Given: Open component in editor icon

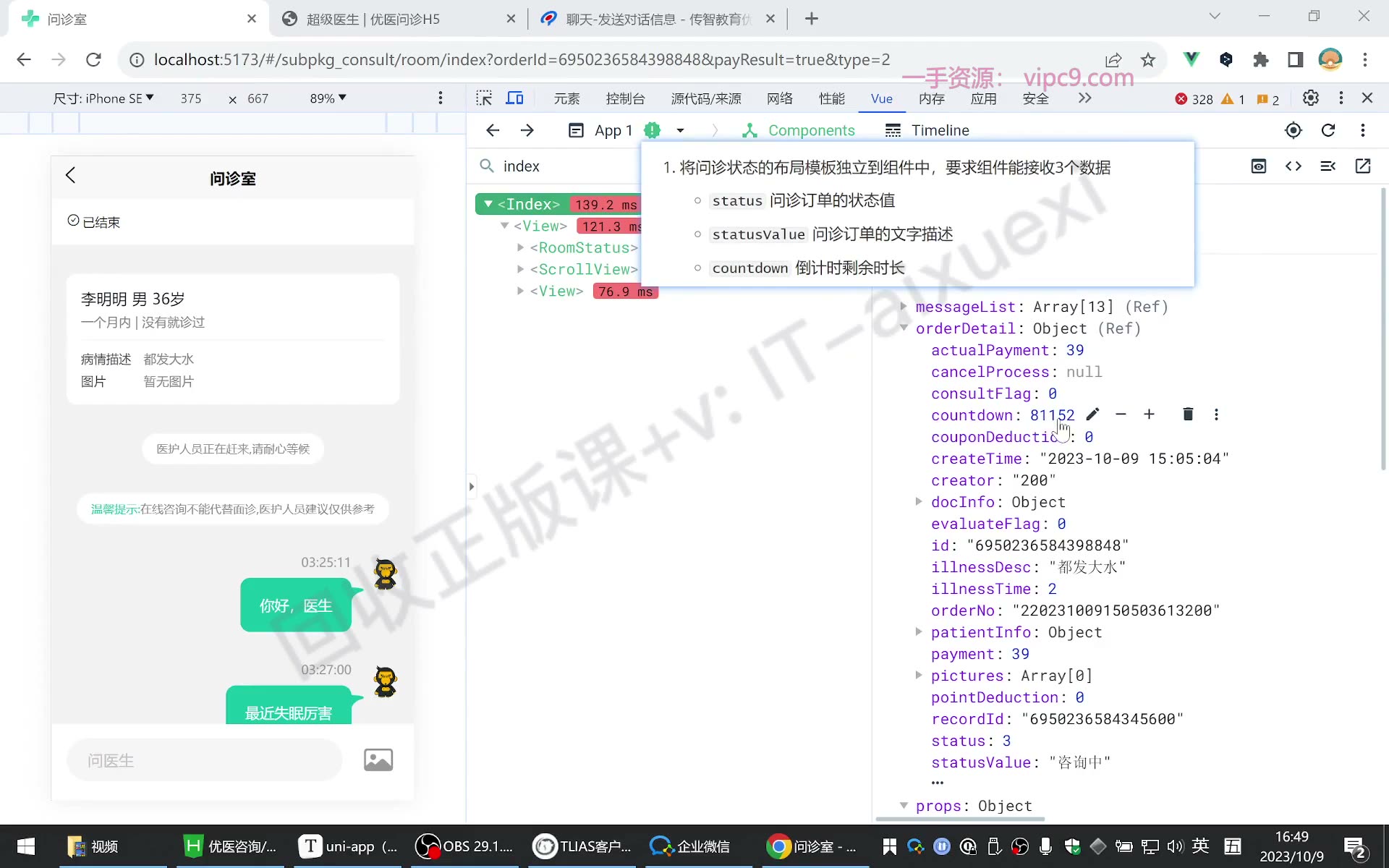Looking at the screenshot, I should click(x=1363, y=166).
